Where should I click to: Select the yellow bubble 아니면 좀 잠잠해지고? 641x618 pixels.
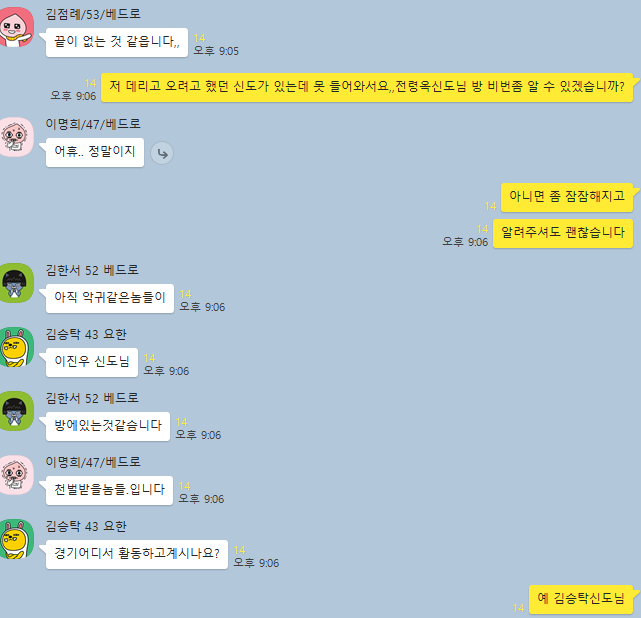[x=567, y=197]
